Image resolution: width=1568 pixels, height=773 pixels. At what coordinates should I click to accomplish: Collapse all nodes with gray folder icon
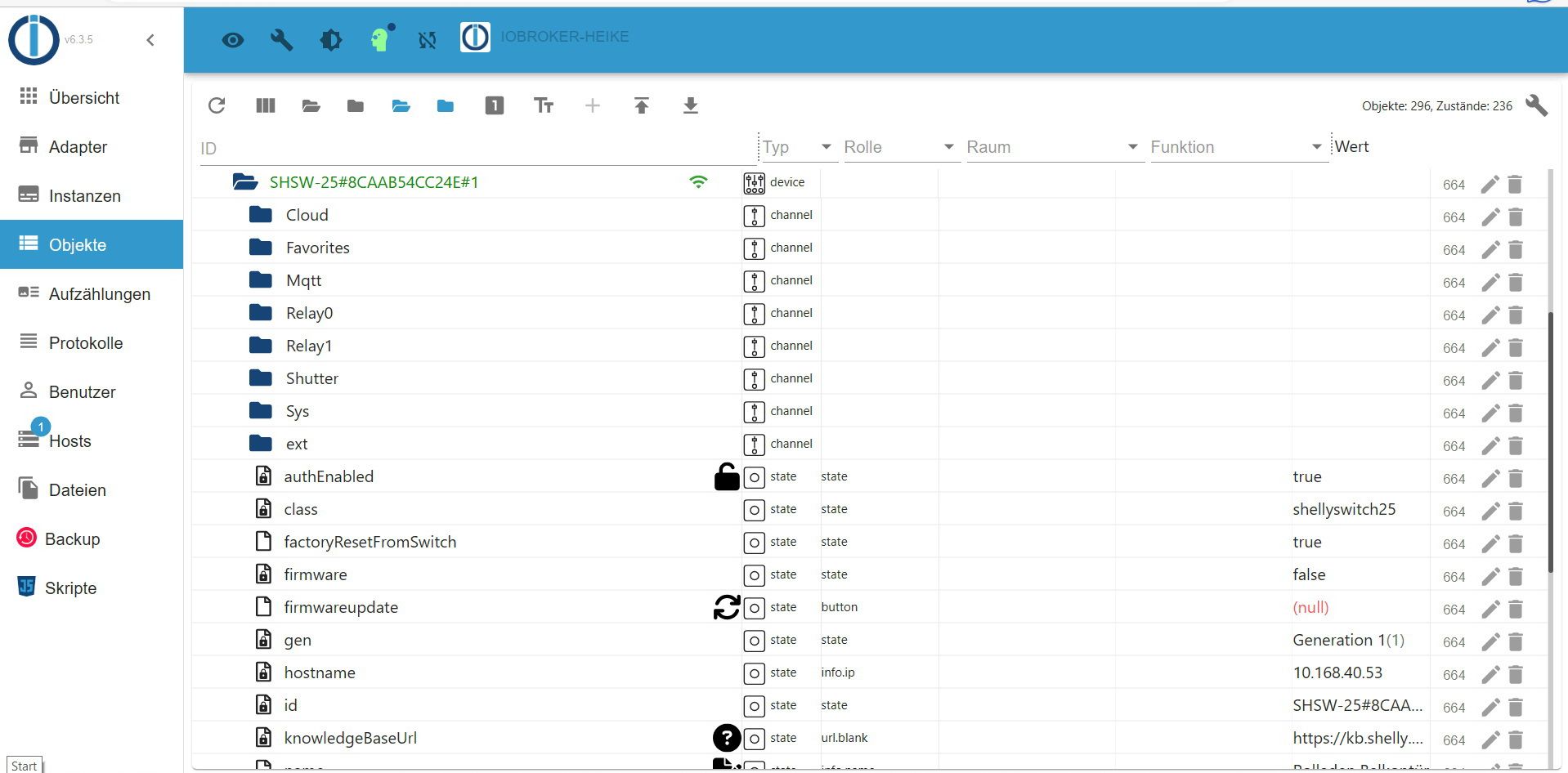pyautogui.click(x=355, y=105)
